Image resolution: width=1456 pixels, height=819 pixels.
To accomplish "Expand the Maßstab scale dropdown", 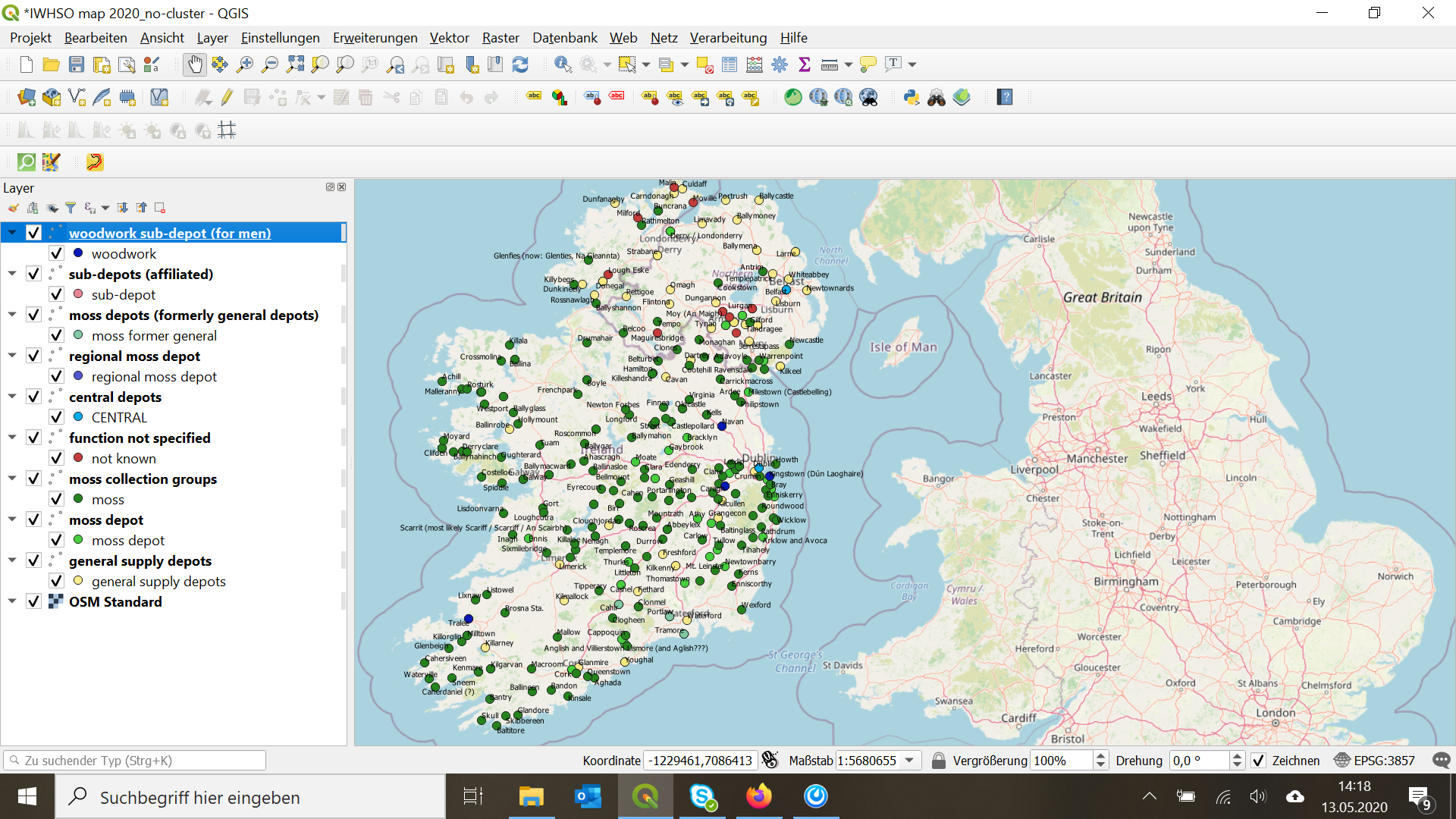I will [909, 760].
